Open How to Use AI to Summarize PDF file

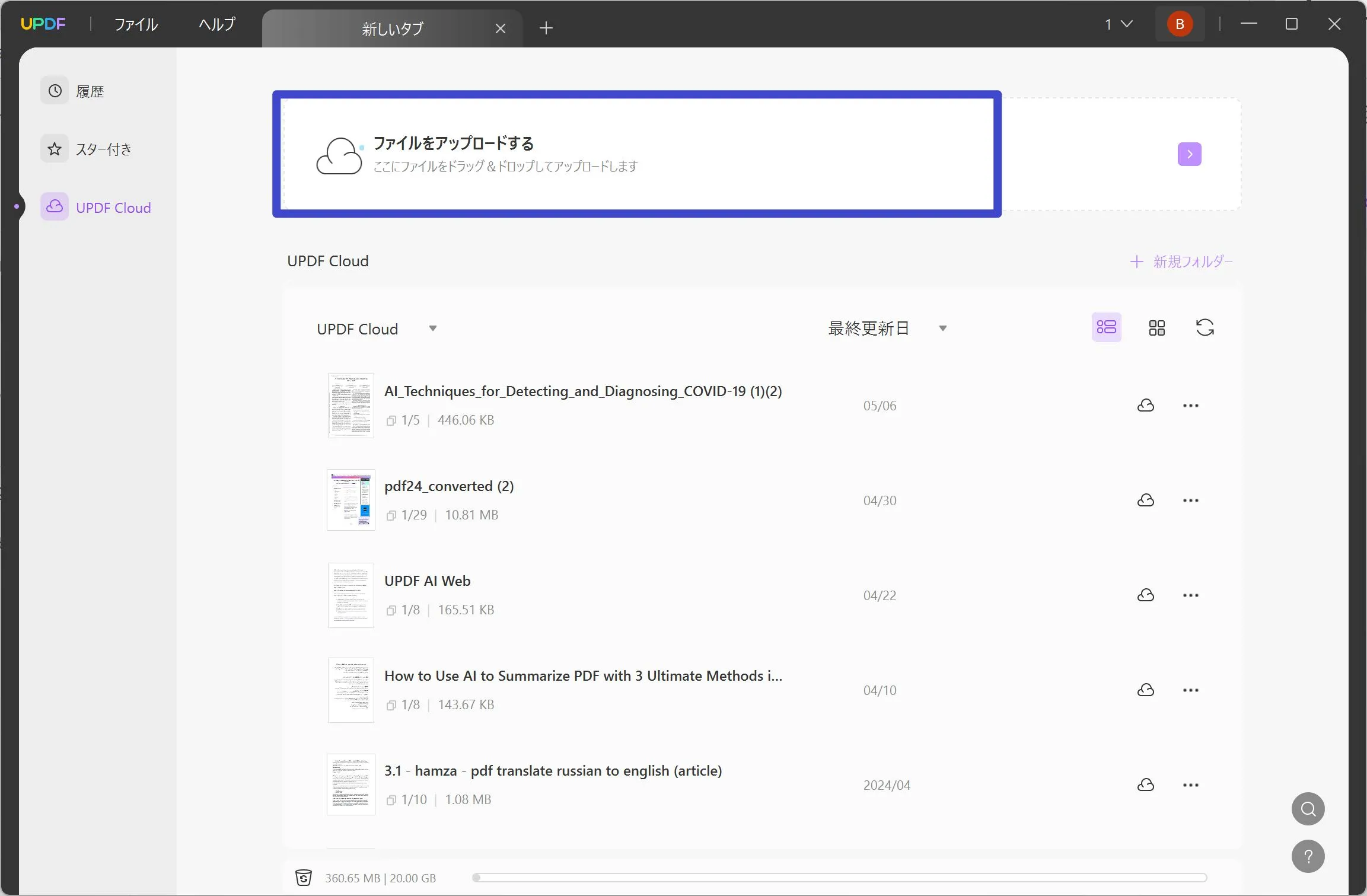click(x=584, y=676)
